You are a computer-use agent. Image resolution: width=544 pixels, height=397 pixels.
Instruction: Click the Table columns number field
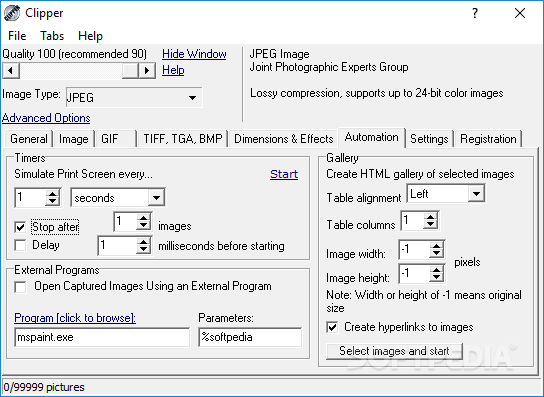click(x=413, y=221)
